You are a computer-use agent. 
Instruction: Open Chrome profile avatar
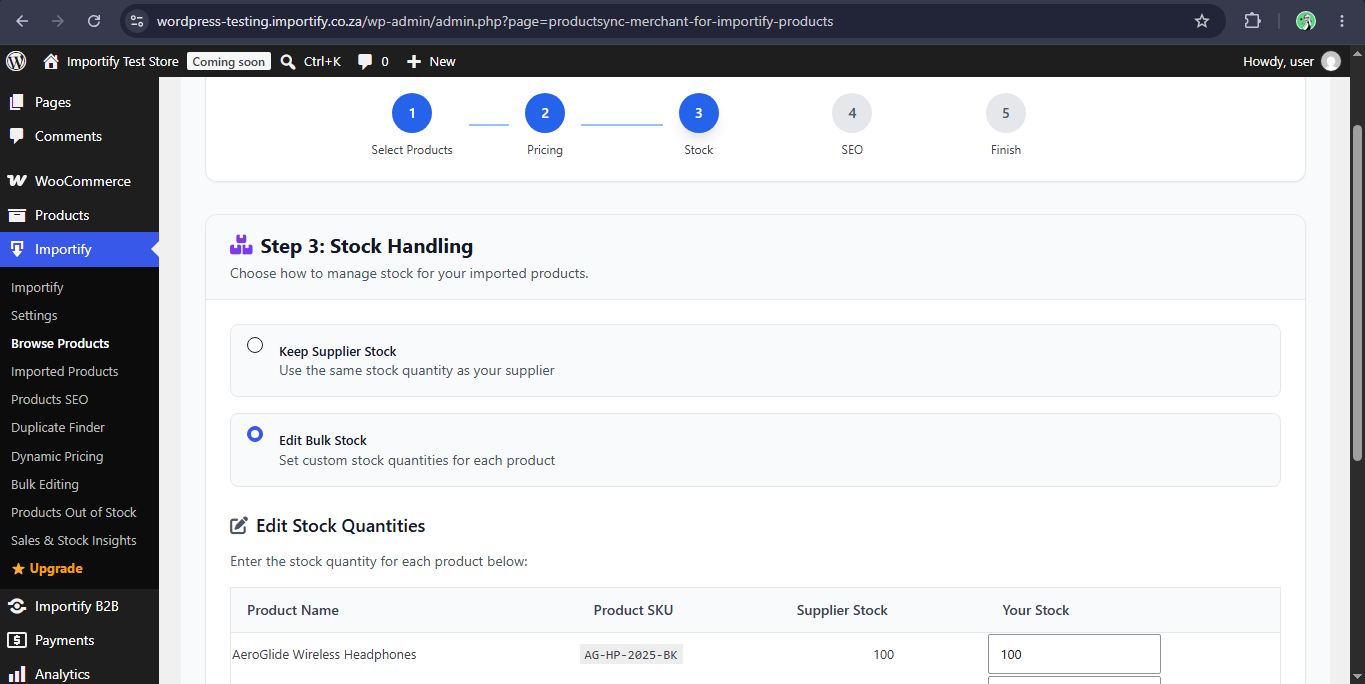tap(1306, 21)
